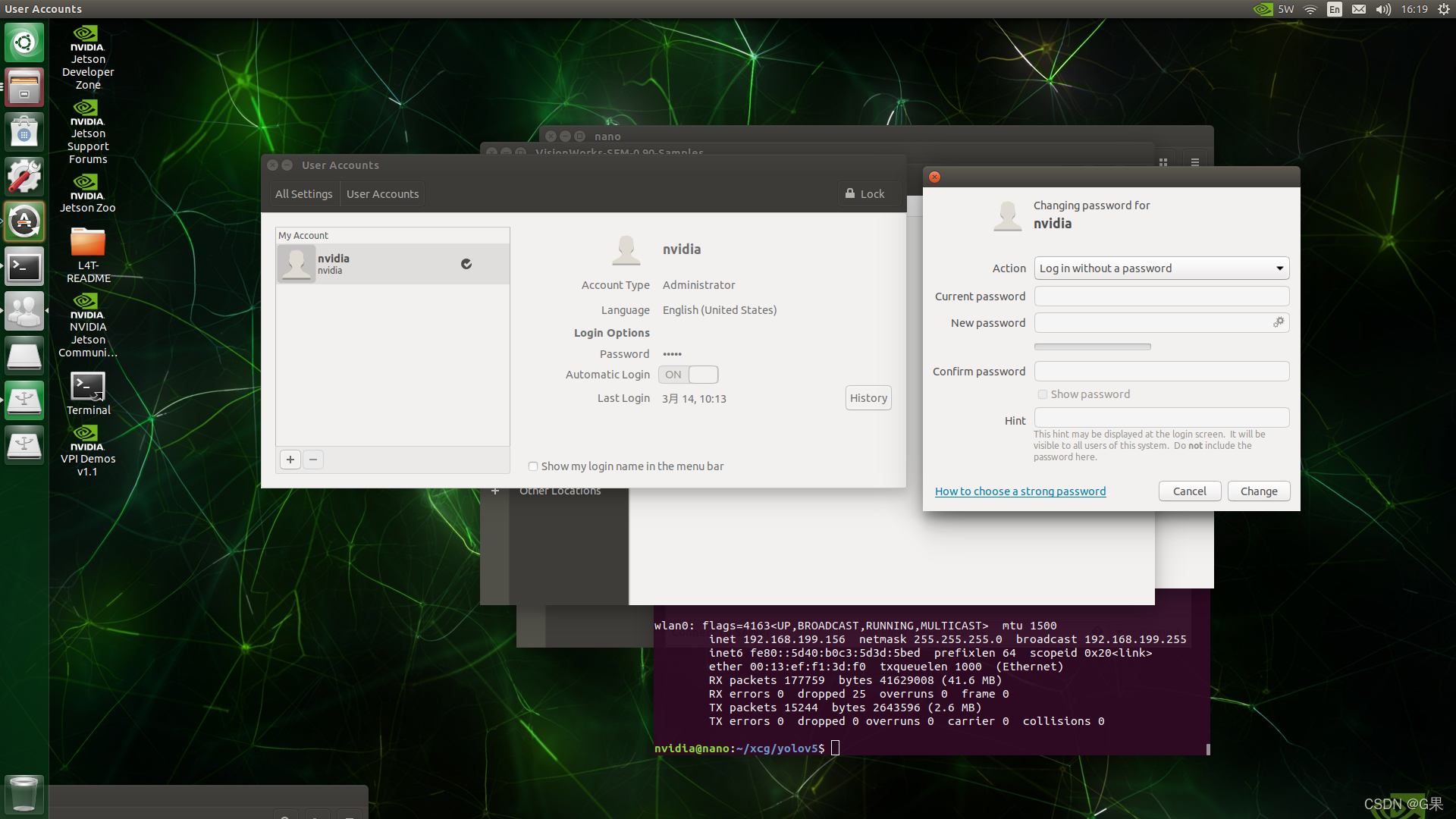Image resolution: width=1456 pixels, height=819 pixels.
Task: Open the En keyboard language indicator
Action: coord(1335,9)
